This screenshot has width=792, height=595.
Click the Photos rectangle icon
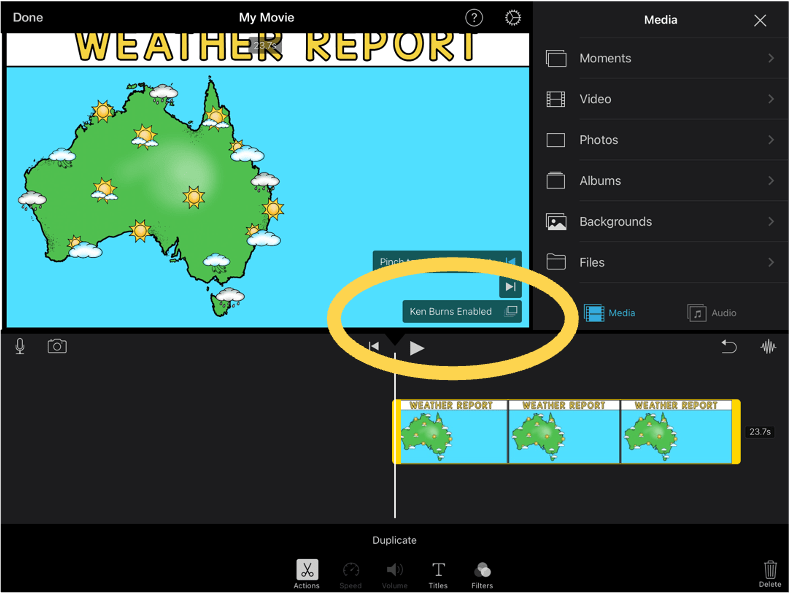(x=556, y=140)
